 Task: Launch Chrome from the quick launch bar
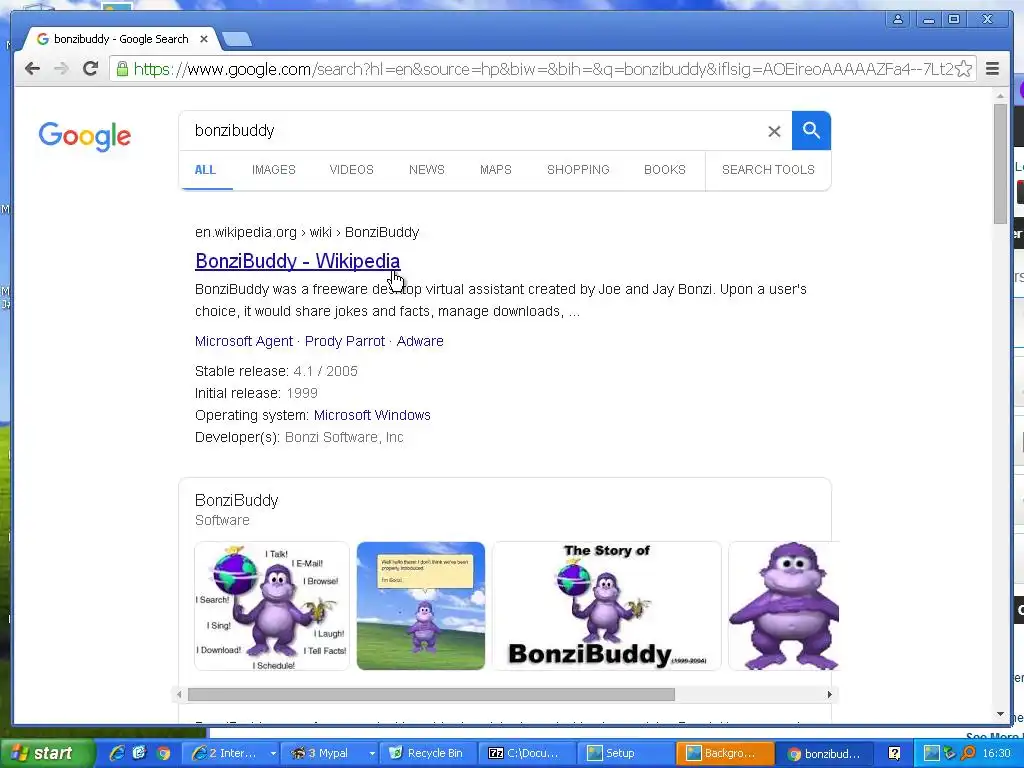coord(163,754)
